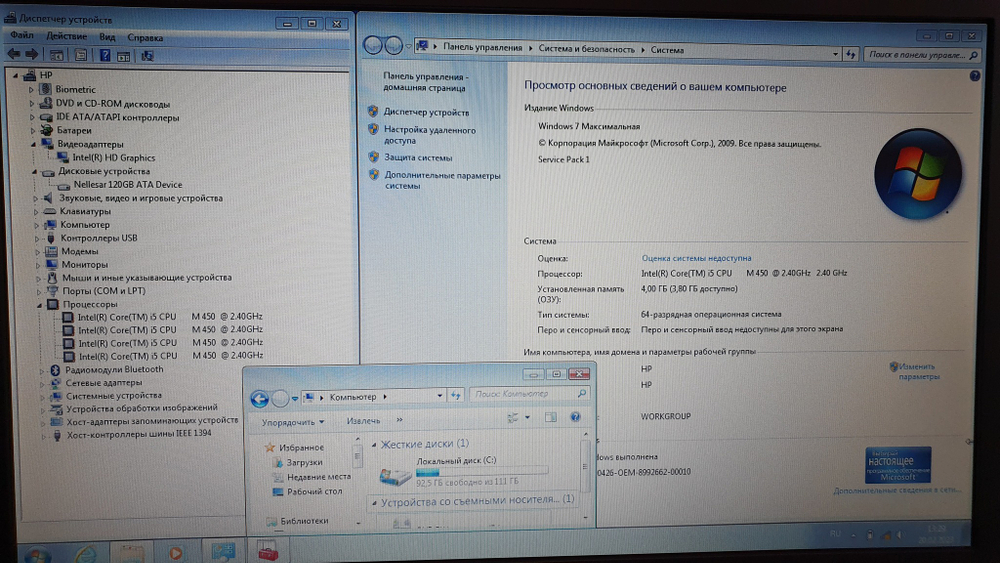
Task: Click the blue help toolbar icon
Action: (x=105, y=55)
